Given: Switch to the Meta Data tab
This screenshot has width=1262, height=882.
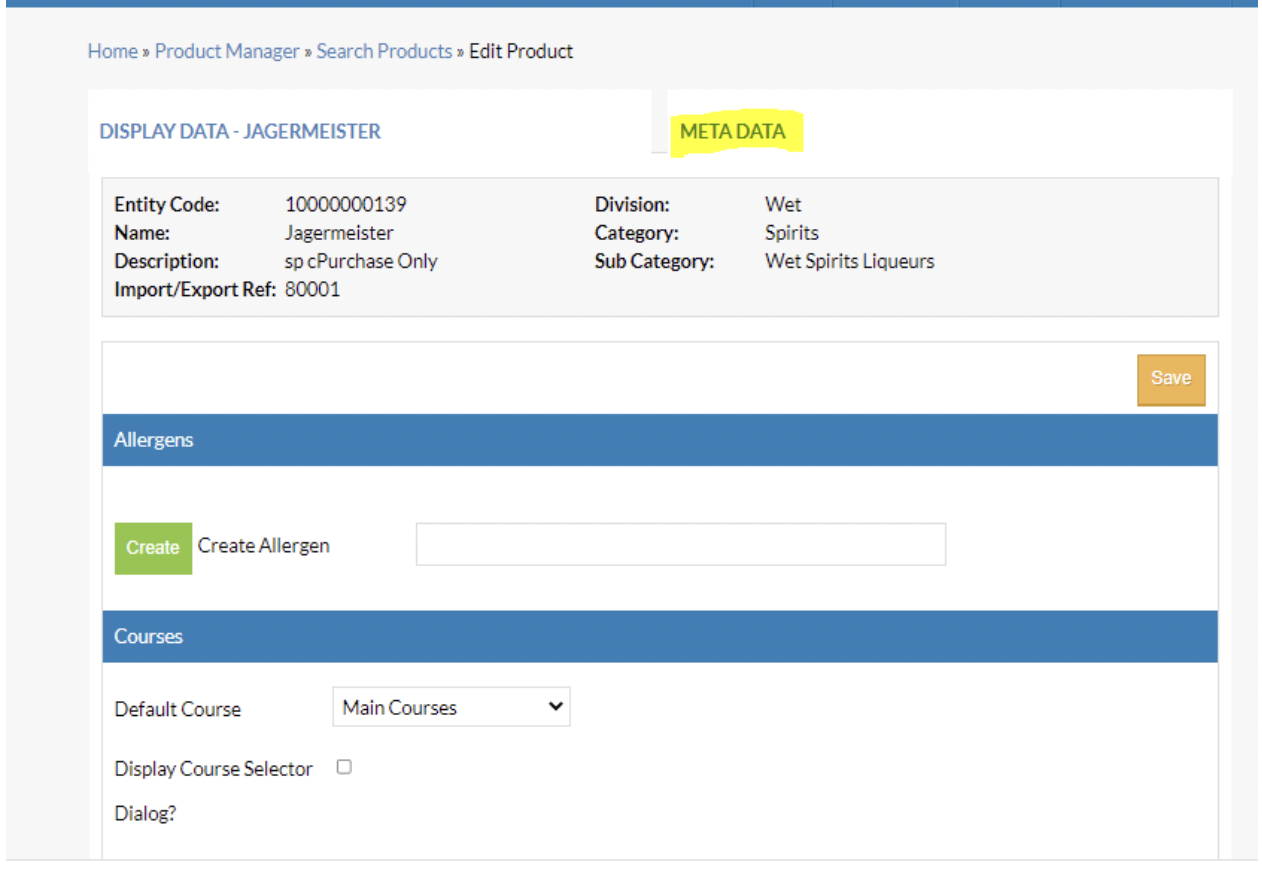Looking at the screenshot, I should (733, 131).
